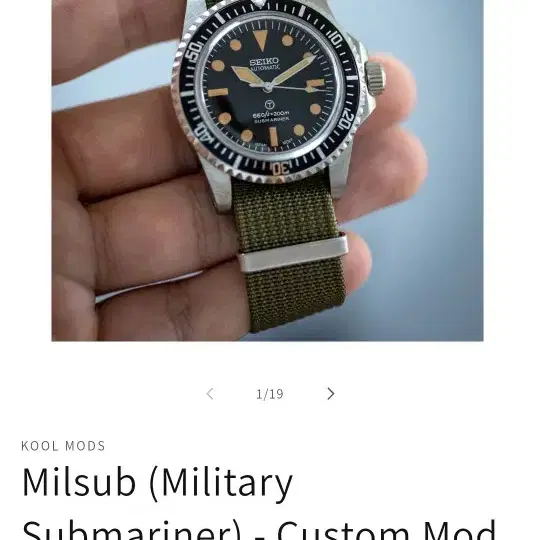This screenshot has width=540, height=540.
Task: Click the 10 marker on the bezel
Action: point(334,39)
